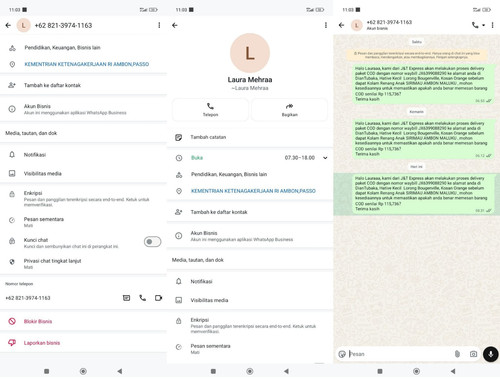Viewport: 500px width, 379px height.
Task: Tap the microphone voice message button
Action: [491, 354]
